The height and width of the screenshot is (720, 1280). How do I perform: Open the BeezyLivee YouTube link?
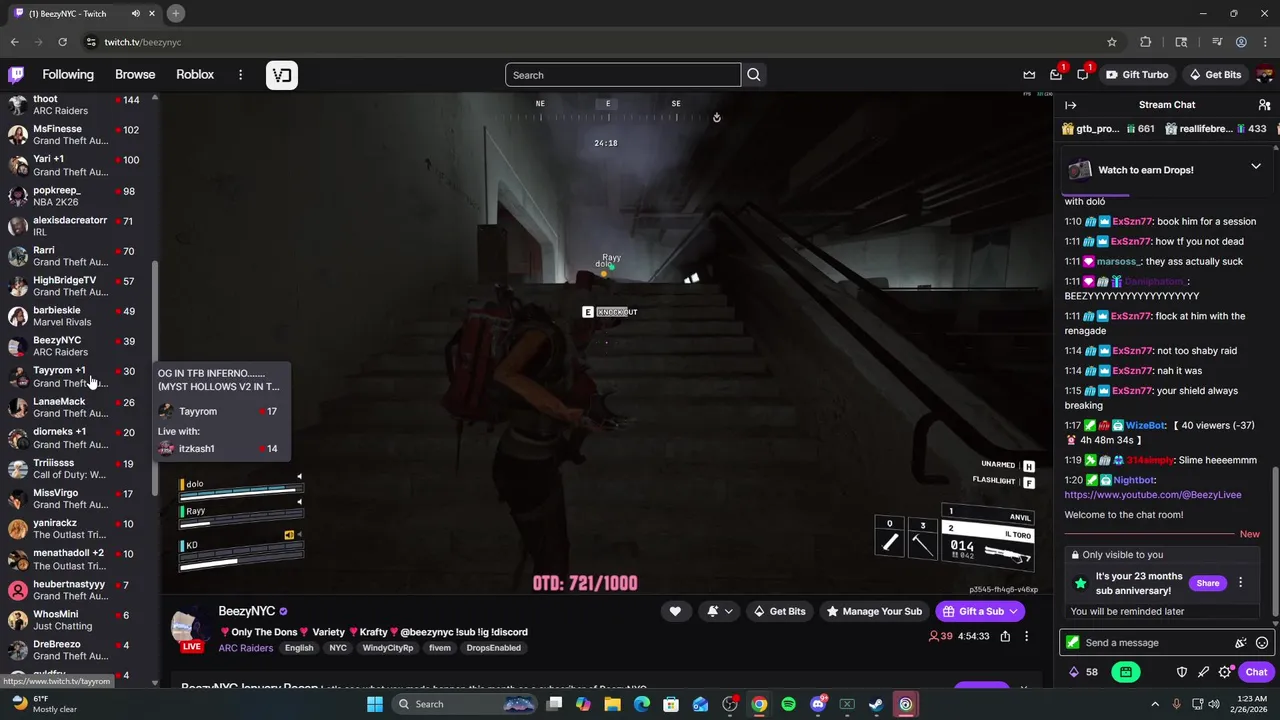[x=1153, y=495]
